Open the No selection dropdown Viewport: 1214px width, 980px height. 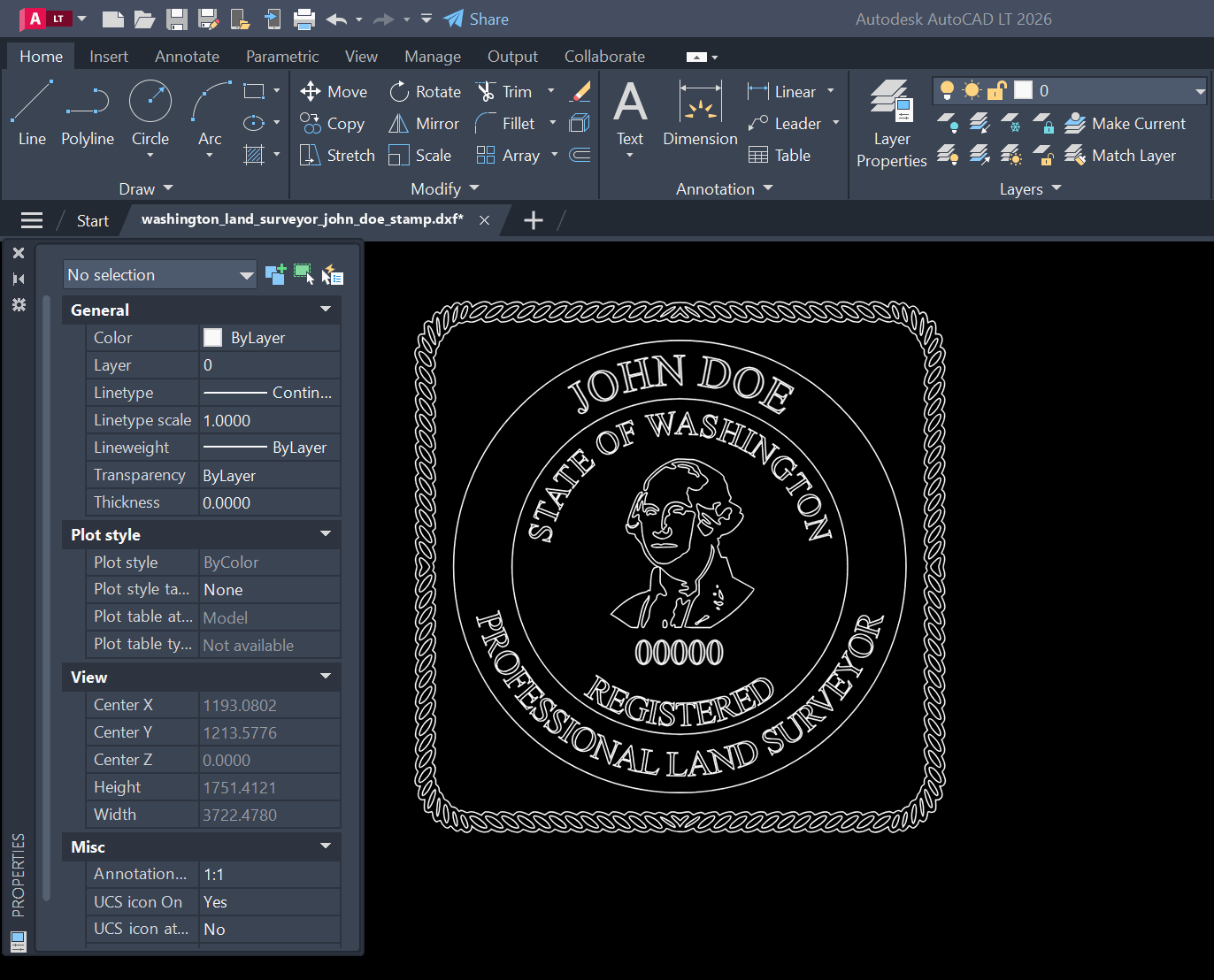click(x=160, y=274)
